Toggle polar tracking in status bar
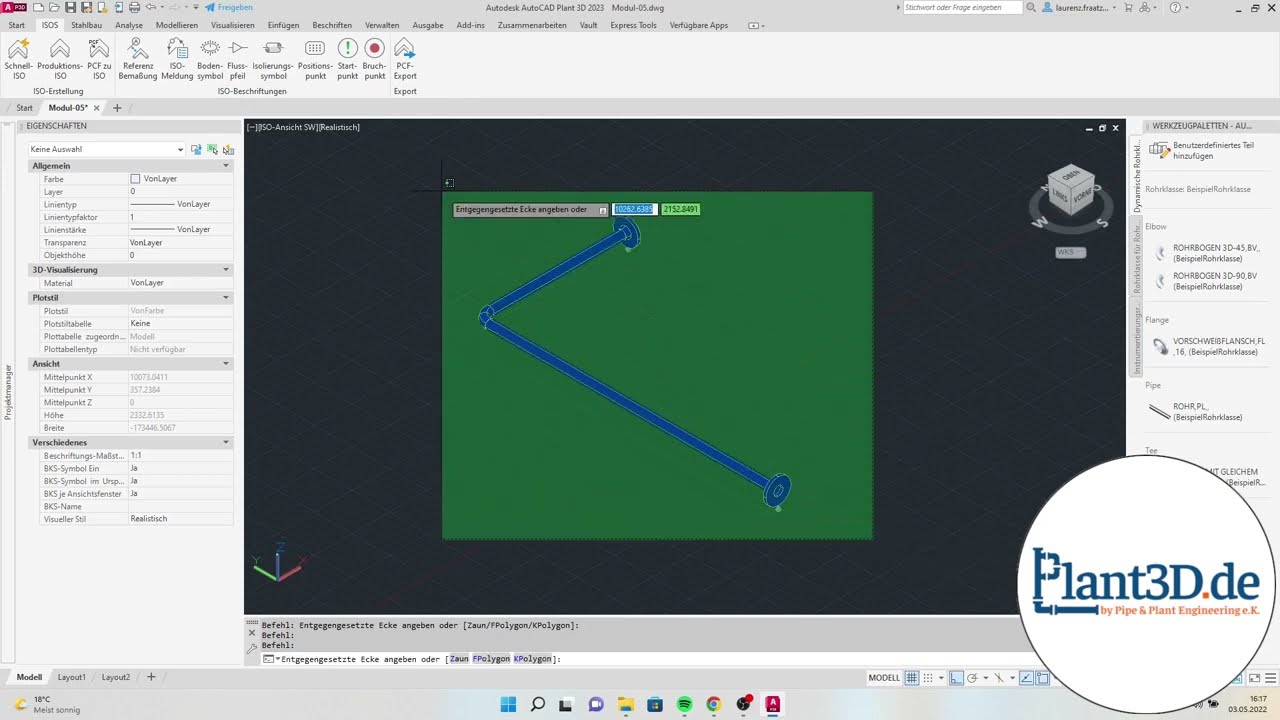The image size is (1280, 720). pos(972,677)
